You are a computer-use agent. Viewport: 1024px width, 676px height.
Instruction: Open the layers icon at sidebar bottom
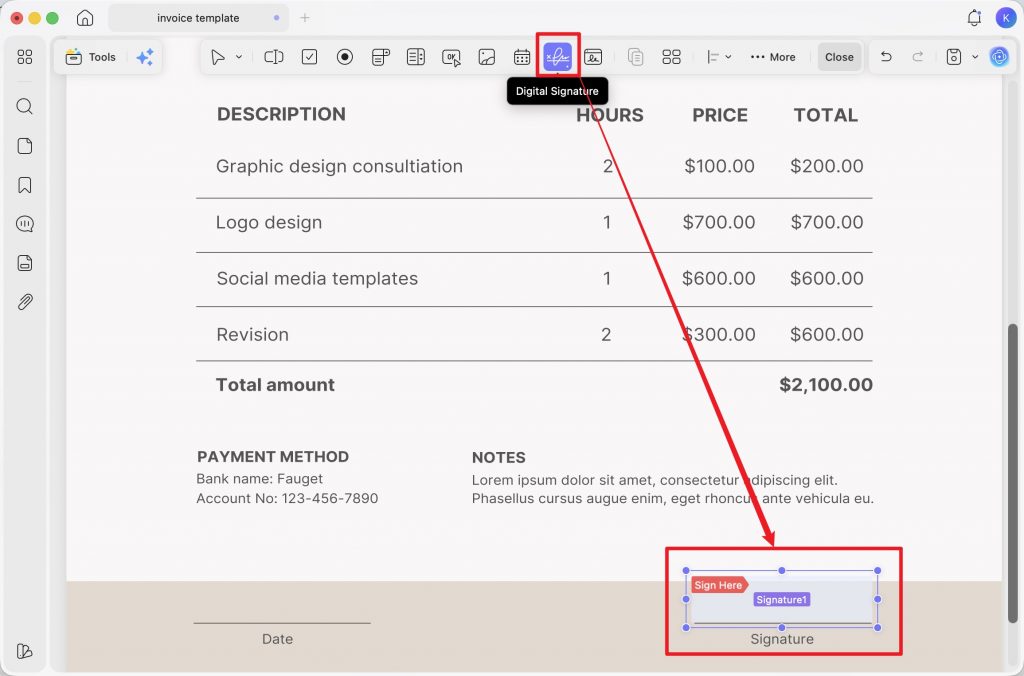pos(24,651)
